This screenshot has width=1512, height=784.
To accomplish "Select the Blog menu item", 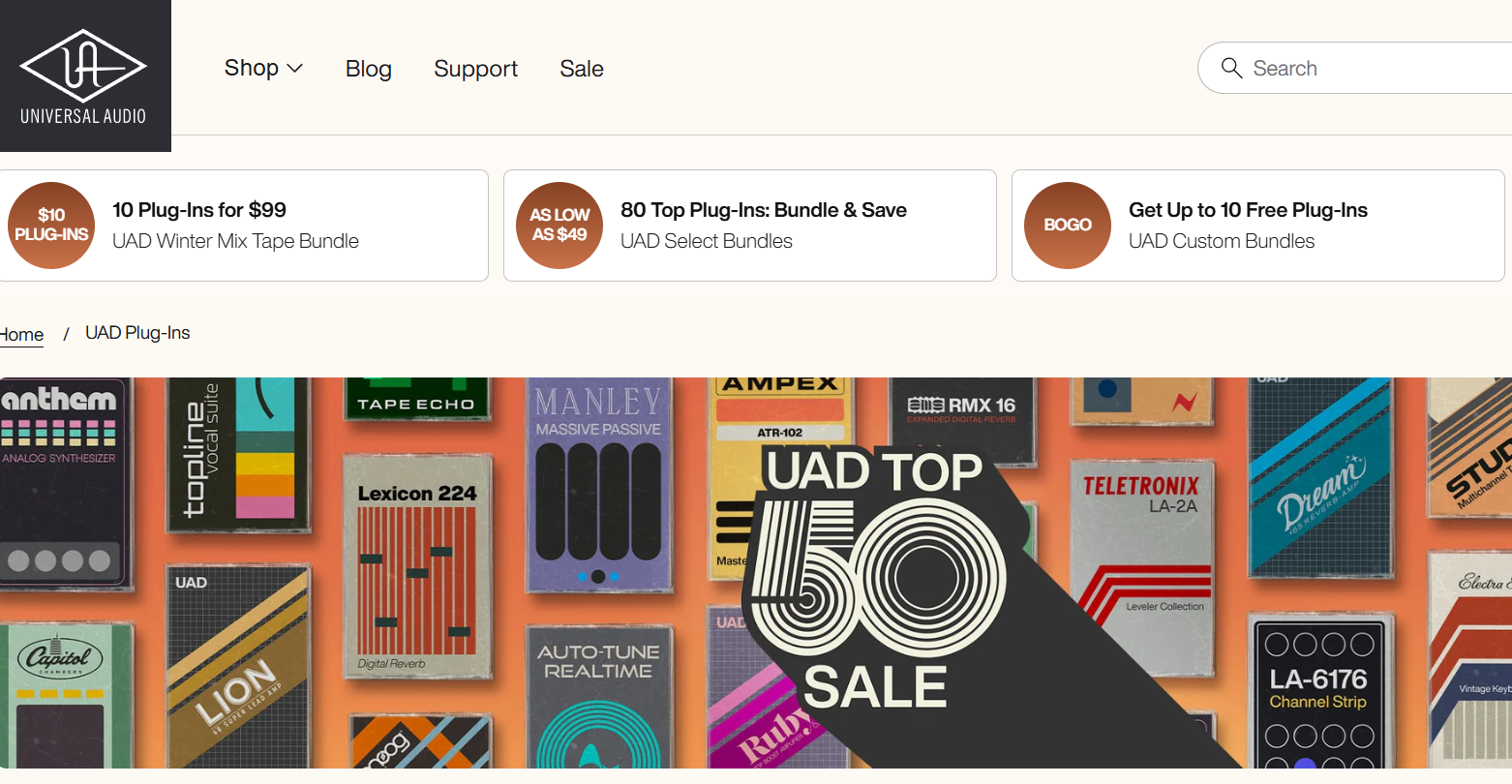I will tap(368, 68).
